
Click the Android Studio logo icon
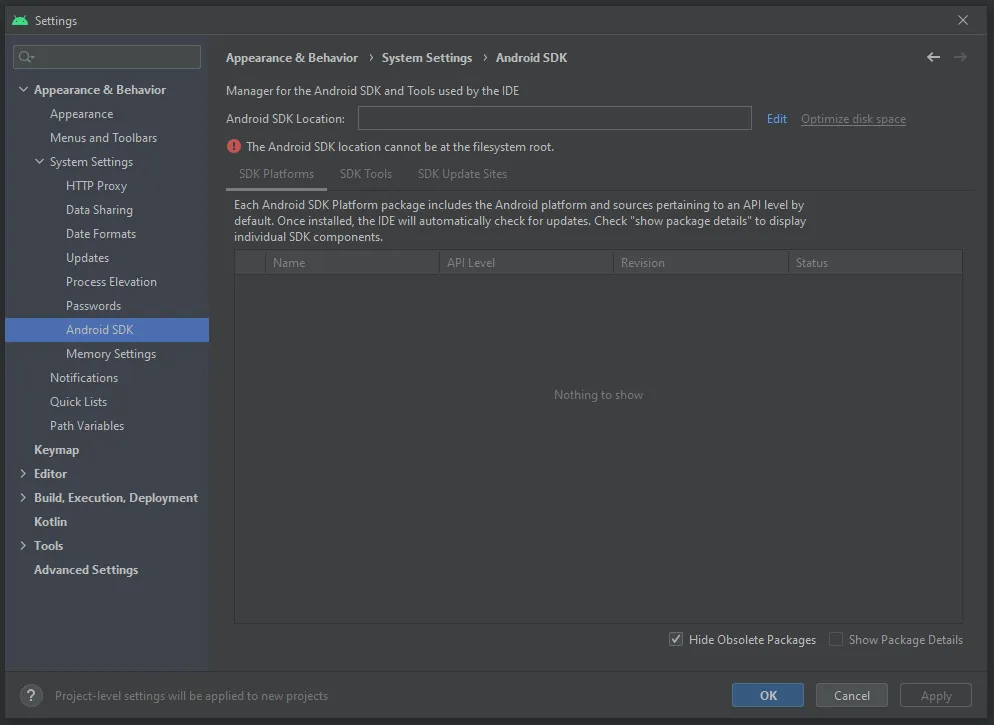[x=20, y=20]
